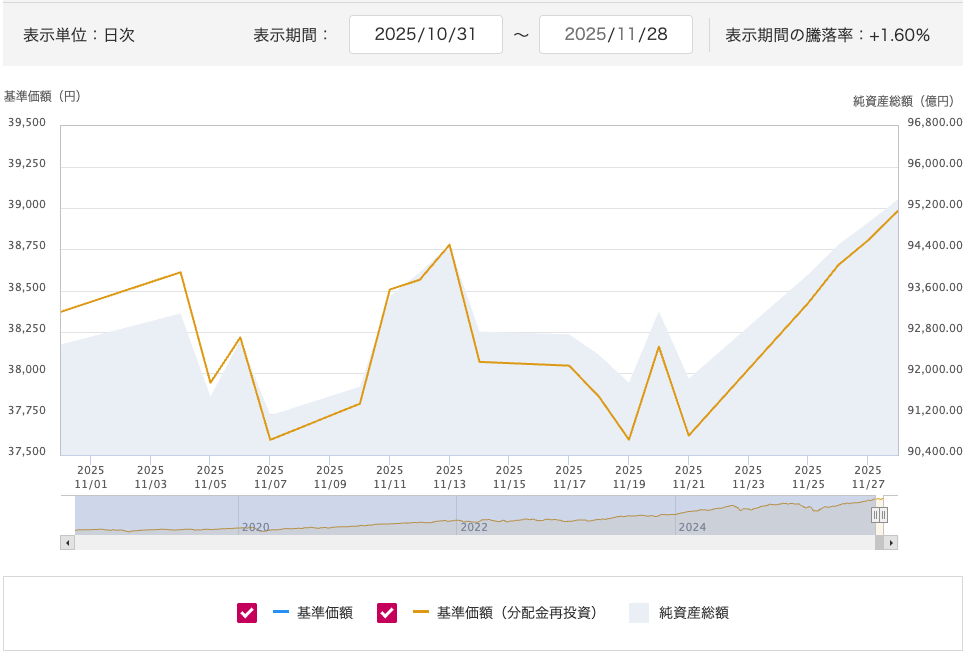Jump to 2022 in the navigator timeline
The image size is (965, 654).
tap(474, 527)
